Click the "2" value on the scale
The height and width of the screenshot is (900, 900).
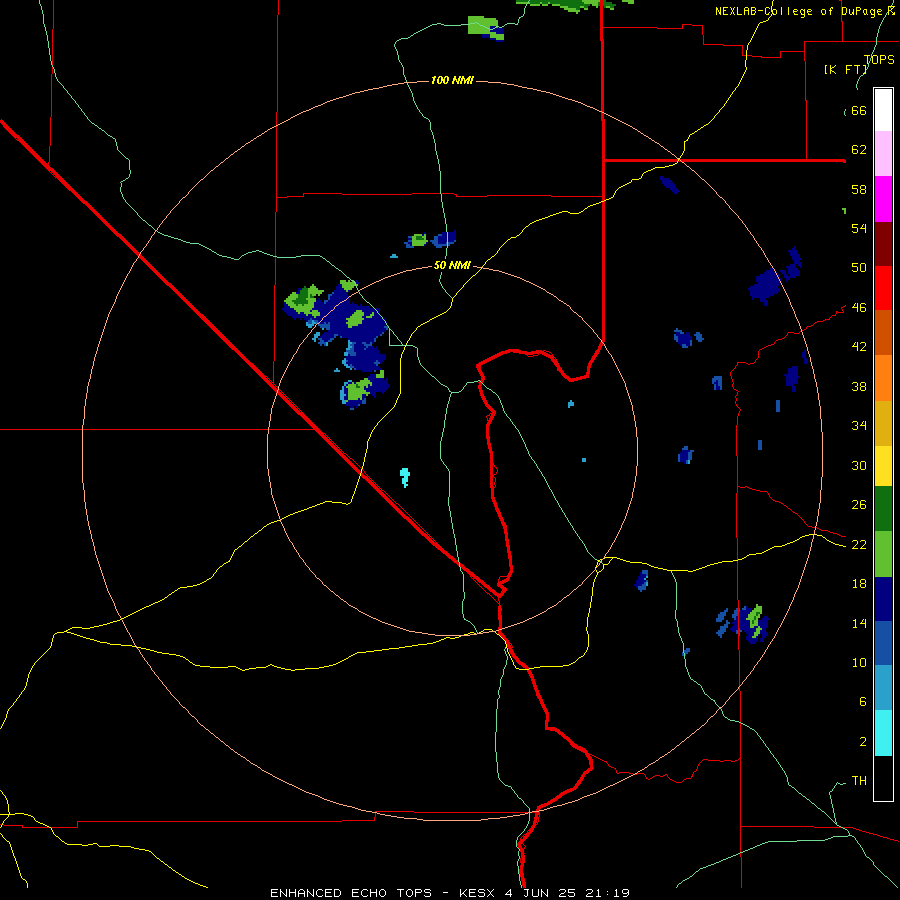(862, 742)
